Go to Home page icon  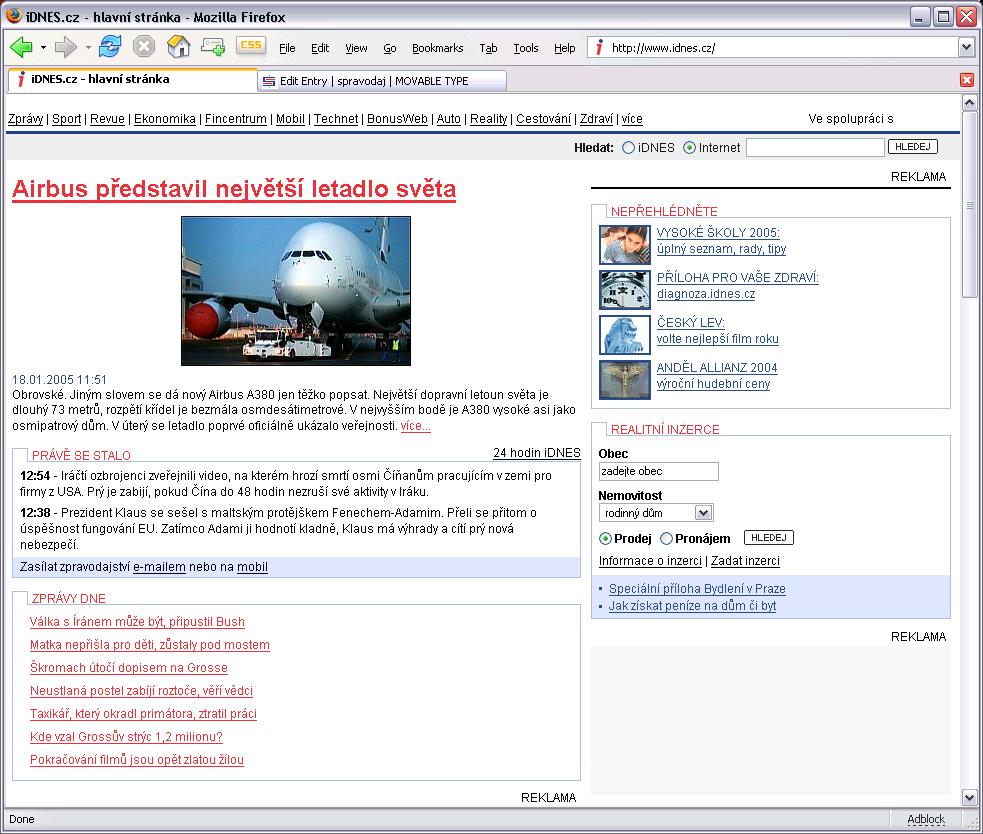click(x=178, y=46)
